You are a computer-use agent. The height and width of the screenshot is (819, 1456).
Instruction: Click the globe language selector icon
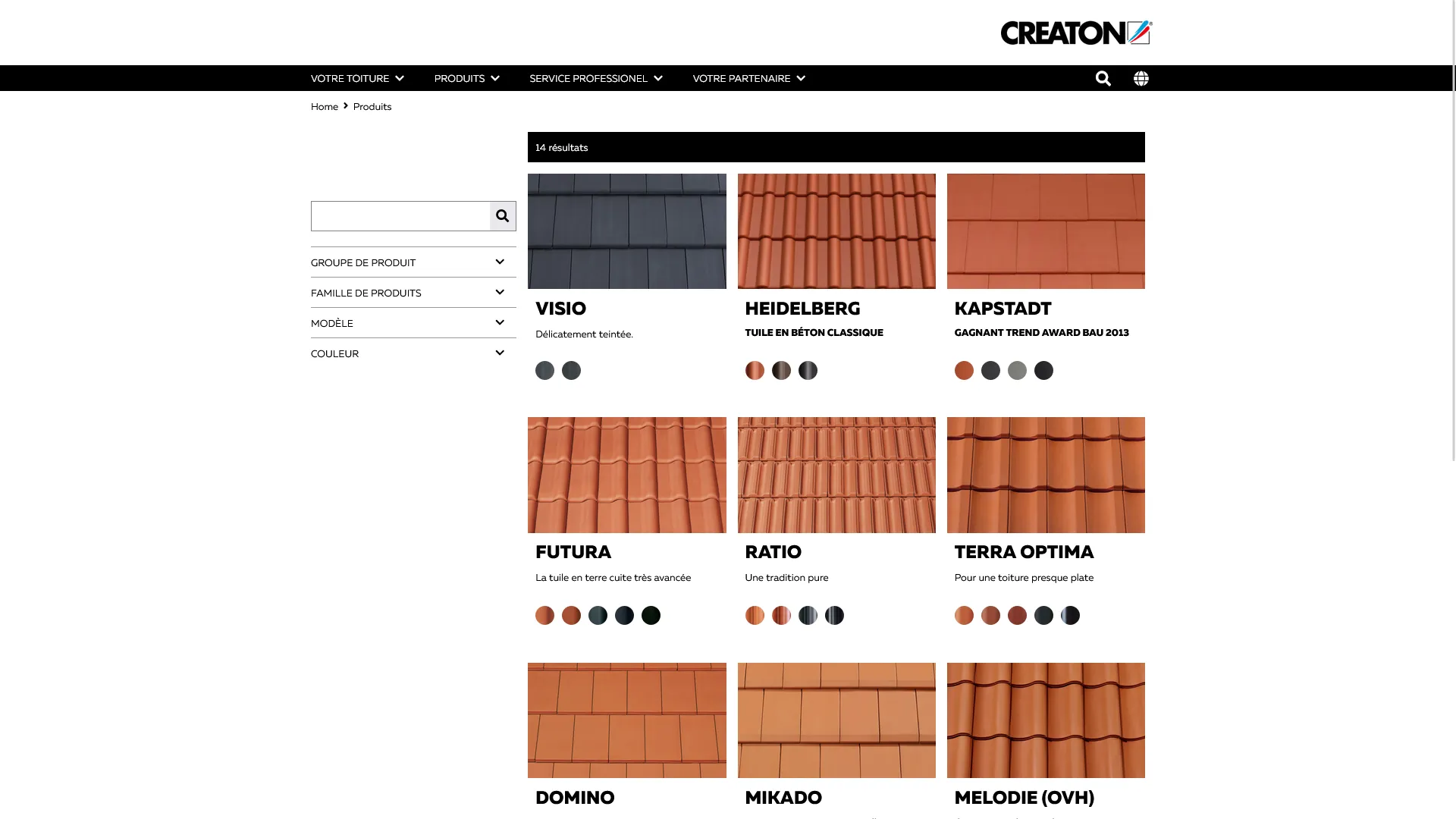(1141, 78)
